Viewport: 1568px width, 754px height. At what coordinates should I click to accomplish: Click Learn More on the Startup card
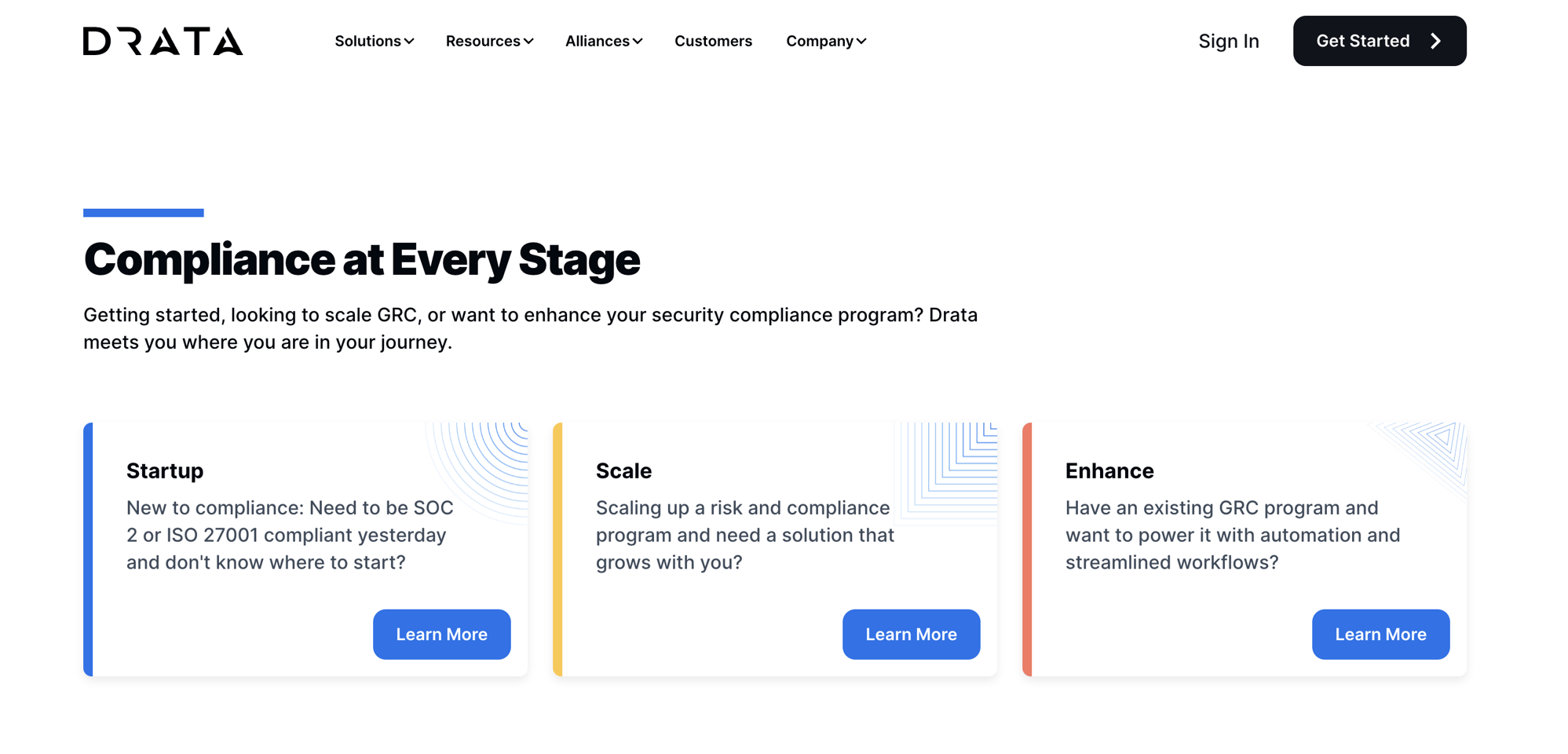(x=441, y=634)
